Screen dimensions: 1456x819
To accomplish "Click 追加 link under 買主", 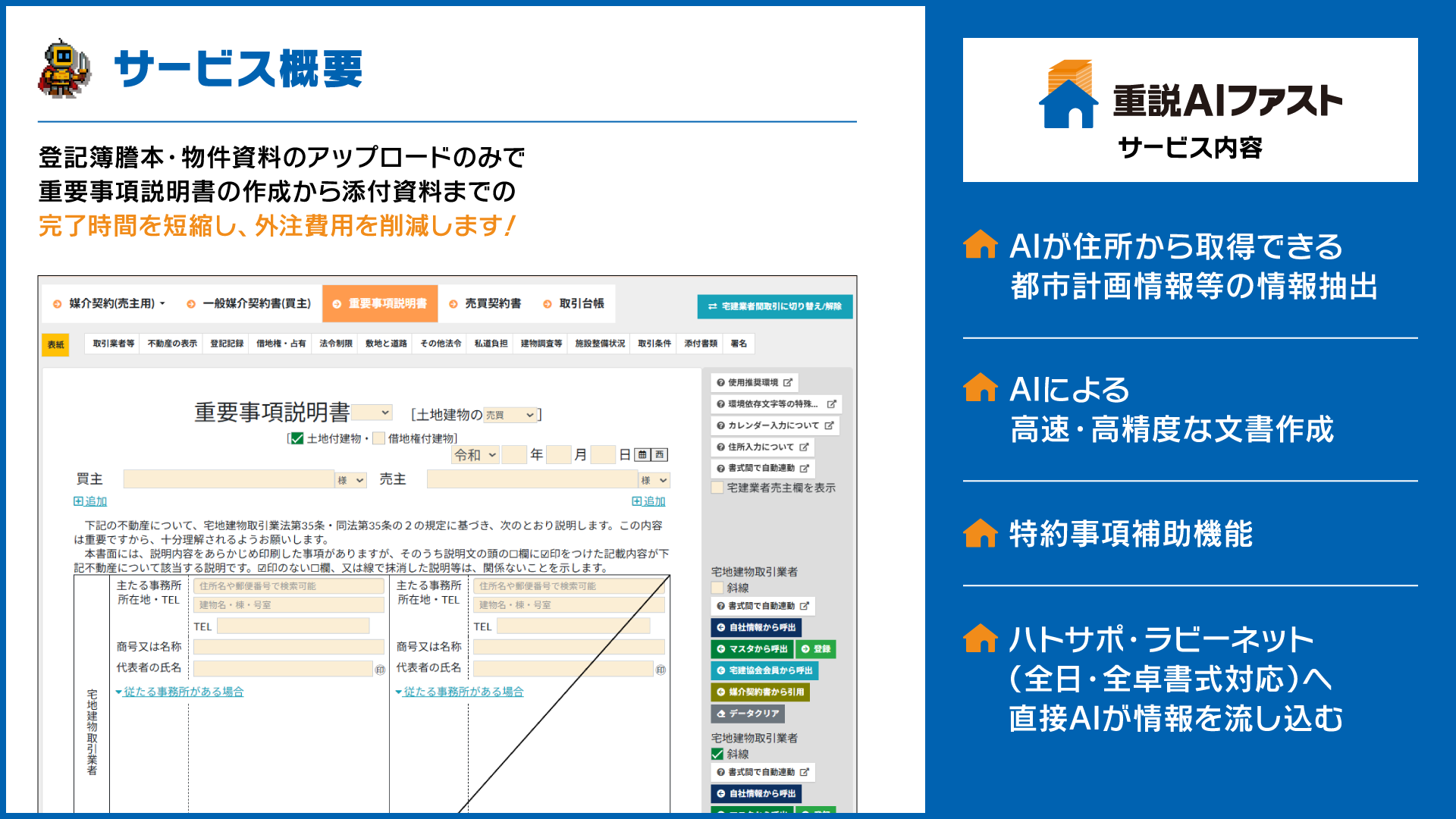I will 91,501.
